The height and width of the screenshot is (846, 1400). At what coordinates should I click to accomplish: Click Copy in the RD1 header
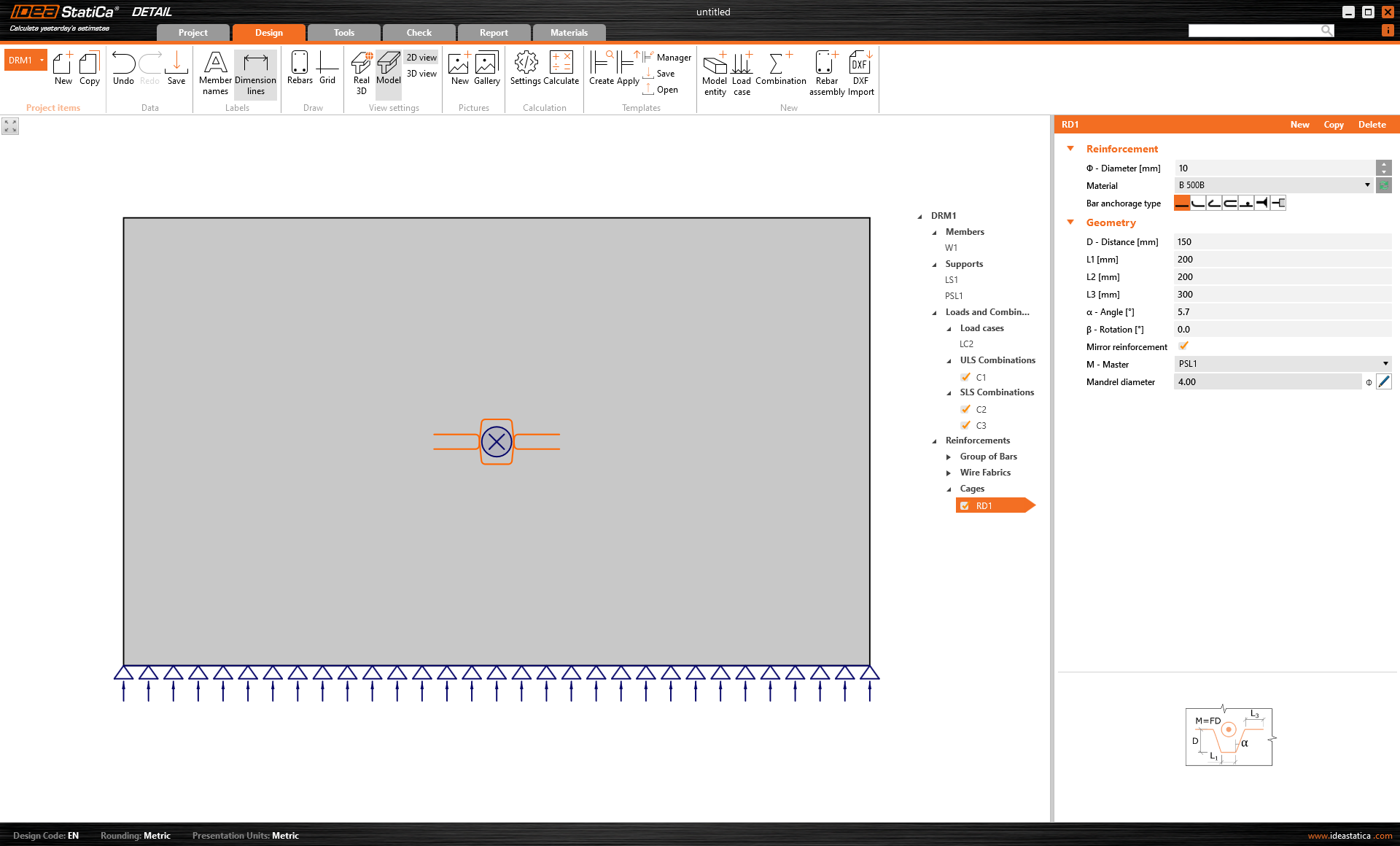[1333, 125]
